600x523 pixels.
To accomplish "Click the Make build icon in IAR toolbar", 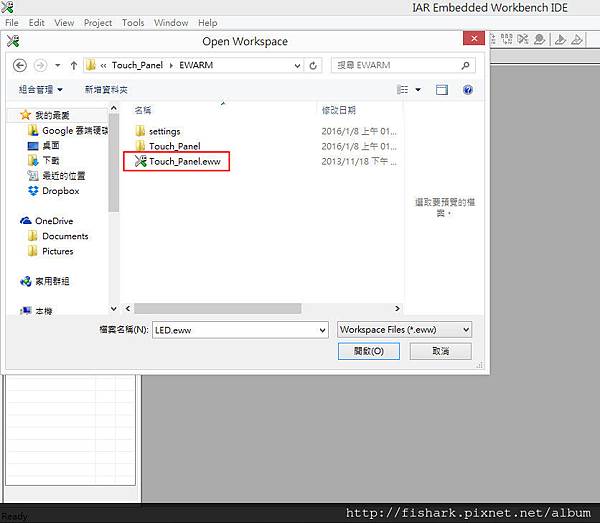I will pos(507,39).
